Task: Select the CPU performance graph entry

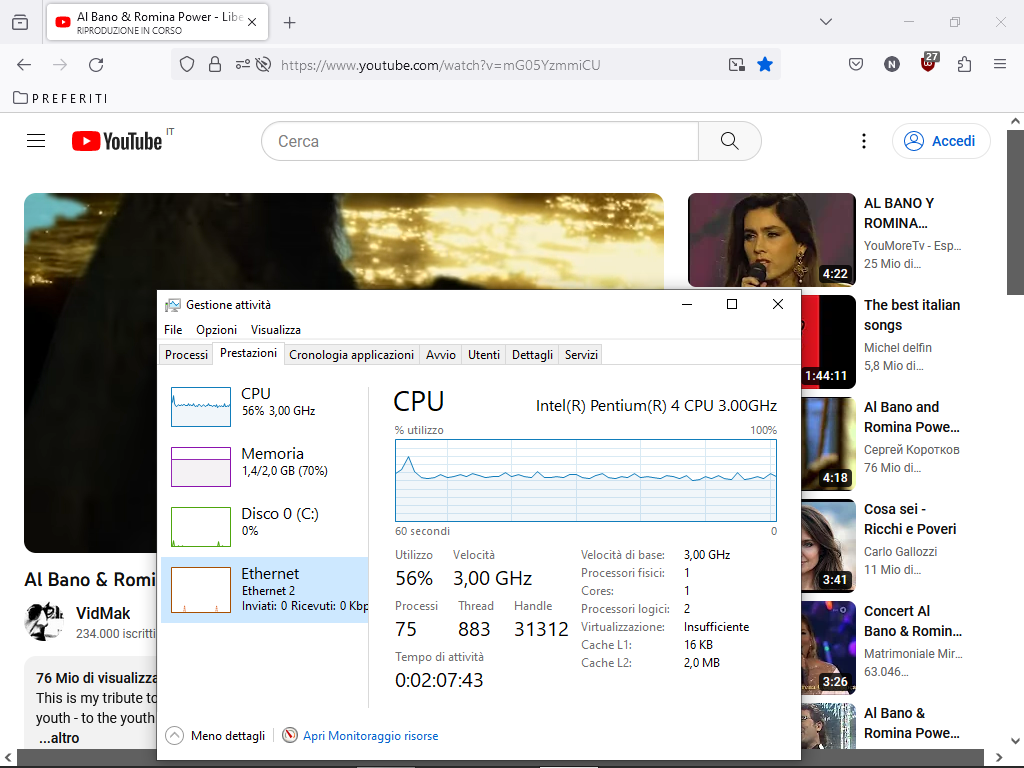Action: 264,407
